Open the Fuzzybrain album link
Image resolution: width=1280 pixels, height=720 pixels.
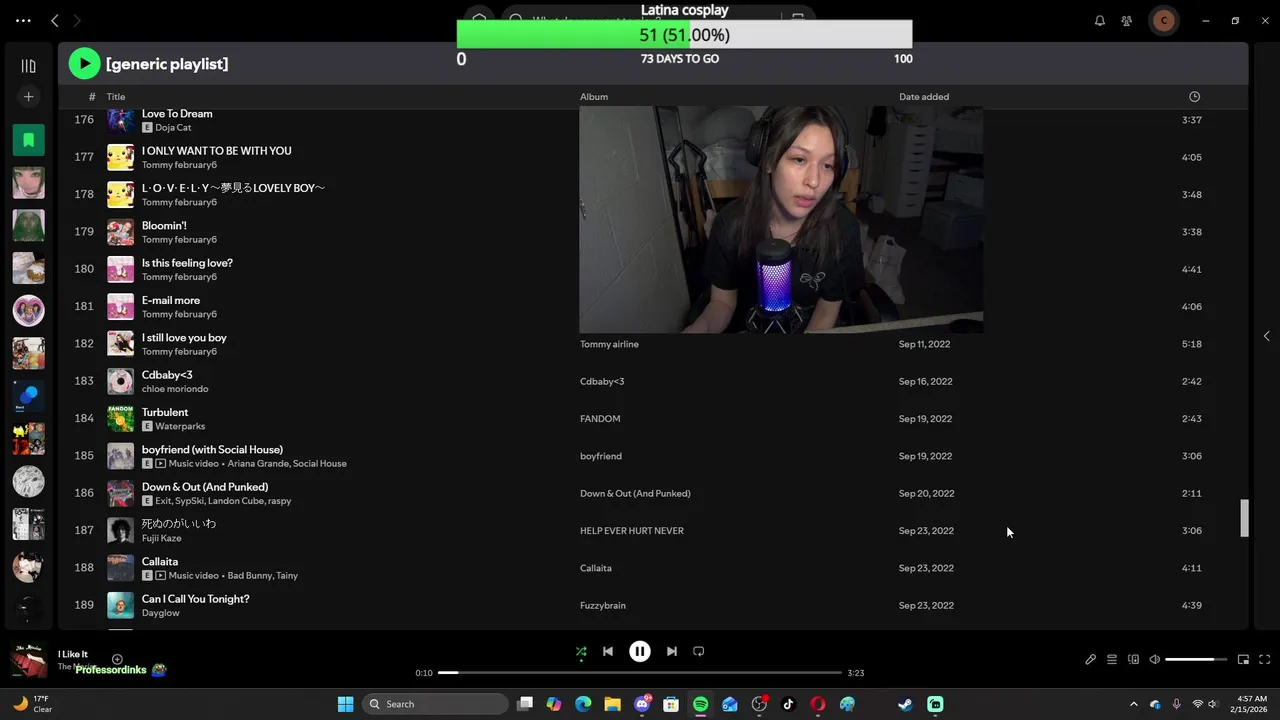click(x=605, y=606)
